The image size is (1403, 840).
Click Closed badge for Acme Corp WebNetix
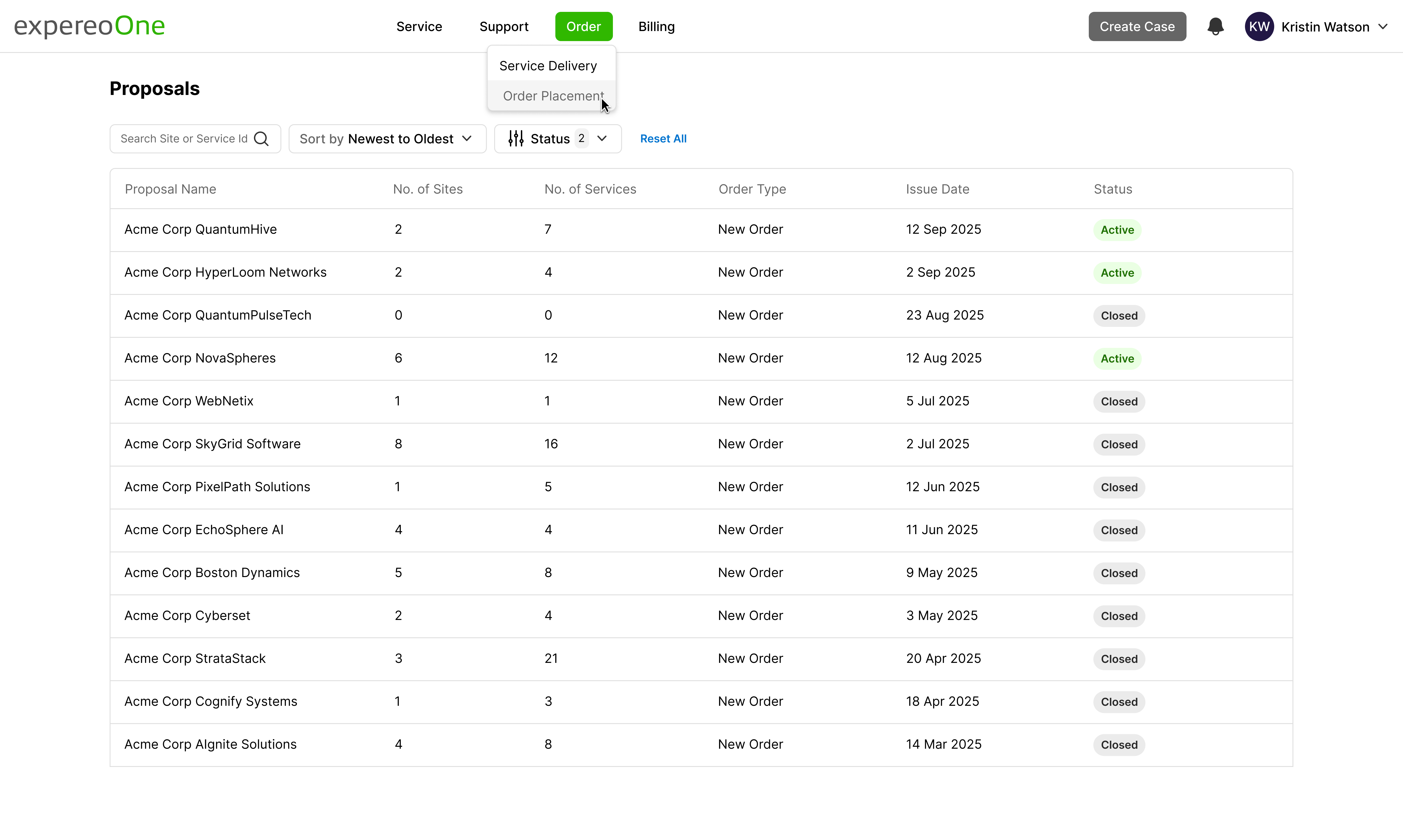pos(1118,401)
